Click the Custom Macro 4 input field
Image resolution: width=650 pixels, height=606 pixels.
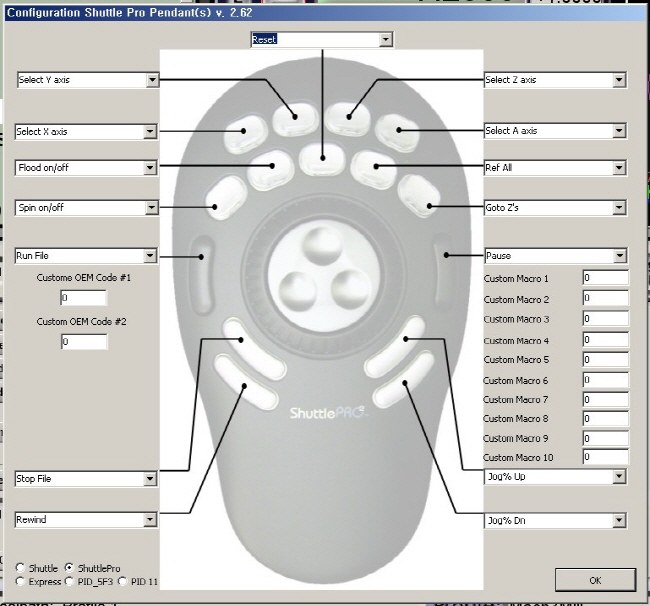tap(606, 339)
